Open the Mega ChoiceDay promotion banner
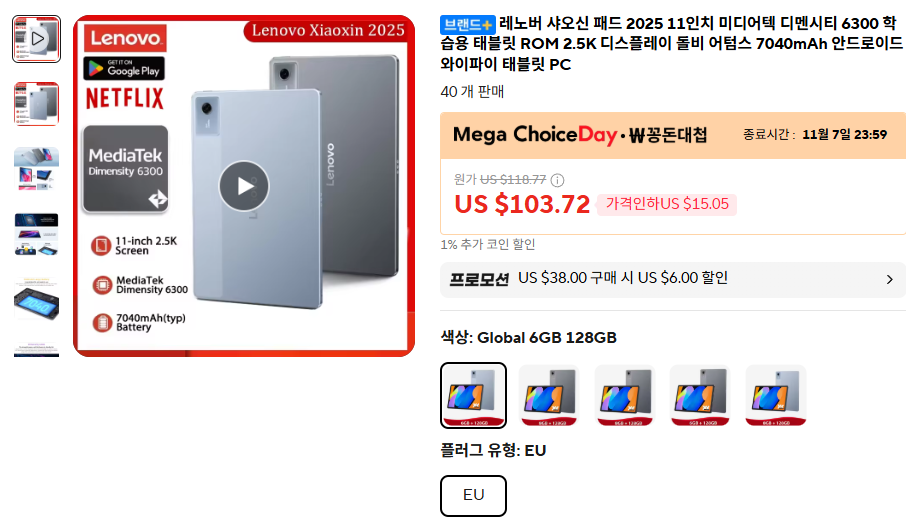The height and width of the screenshot is (525, 906). [673, 135]
